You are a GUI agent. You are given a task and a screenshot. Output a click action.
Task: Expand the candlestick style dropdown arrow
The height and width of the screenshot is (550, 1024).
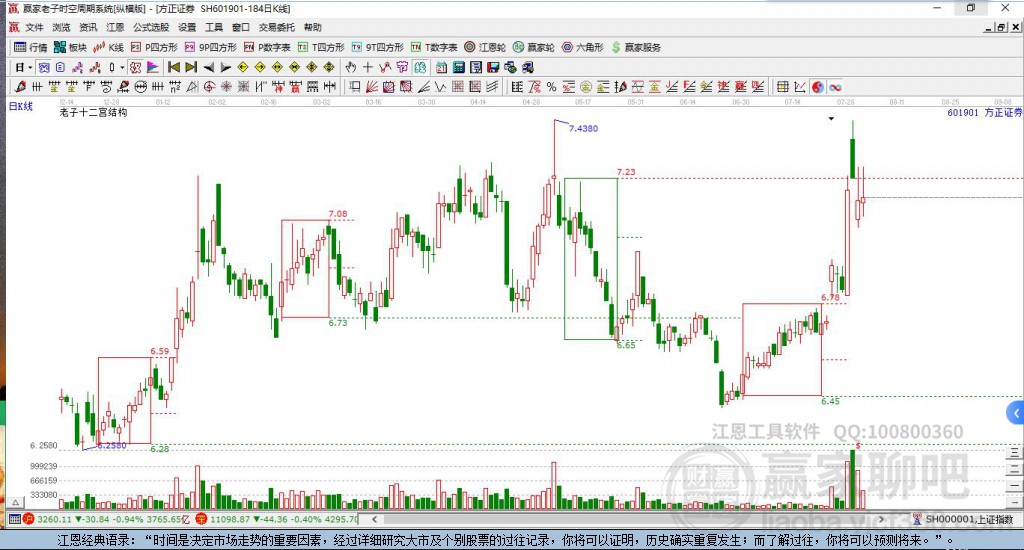coord(123,67)
